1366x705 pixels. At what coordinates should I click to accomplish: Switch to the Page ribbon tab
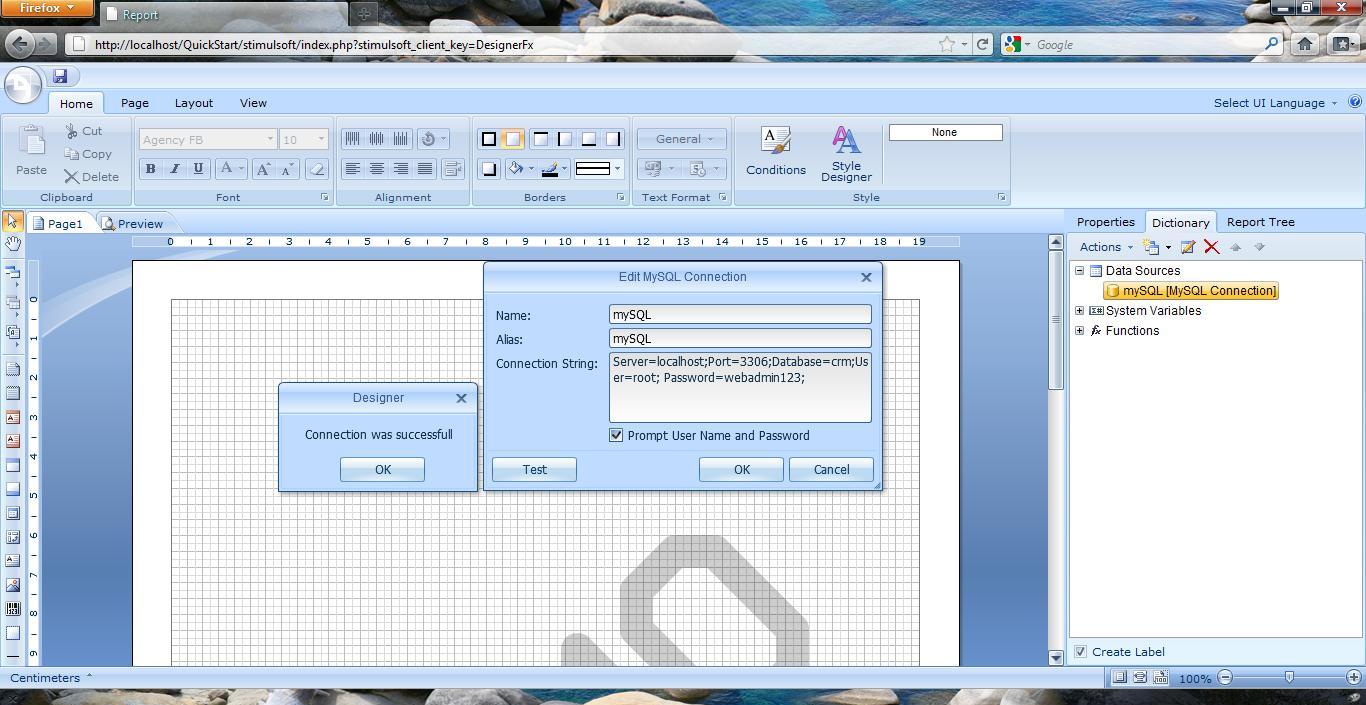click(x=135, y=103)
